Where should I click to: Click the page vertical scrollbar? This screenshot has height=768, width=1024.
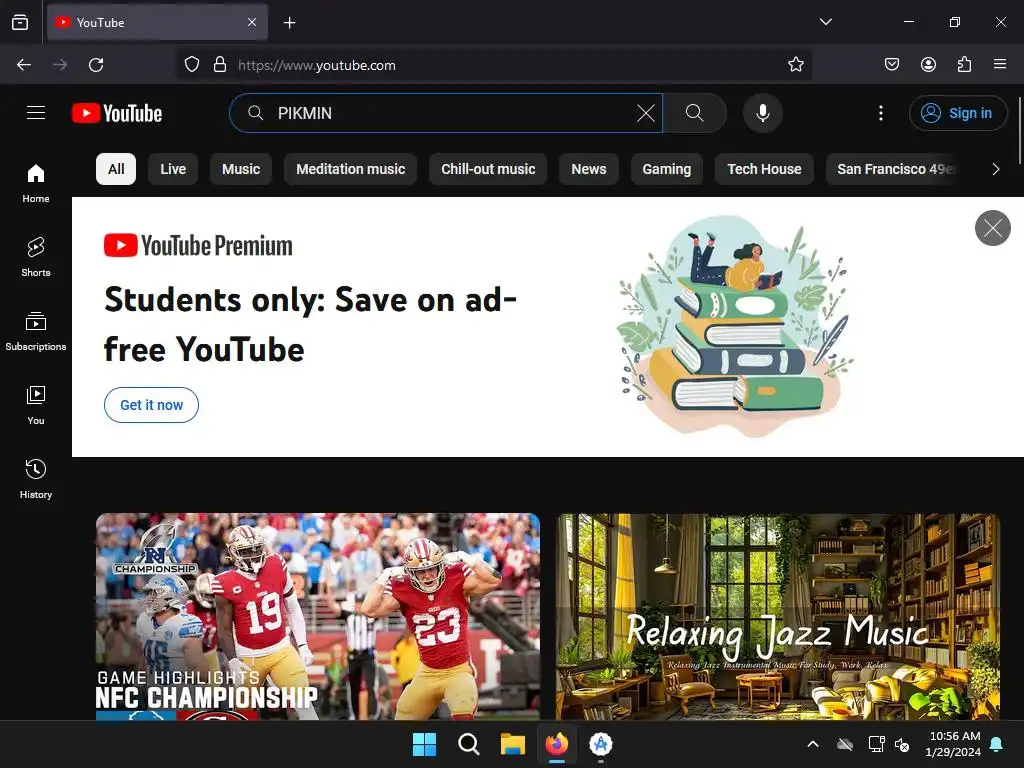tap(1020, 131)
